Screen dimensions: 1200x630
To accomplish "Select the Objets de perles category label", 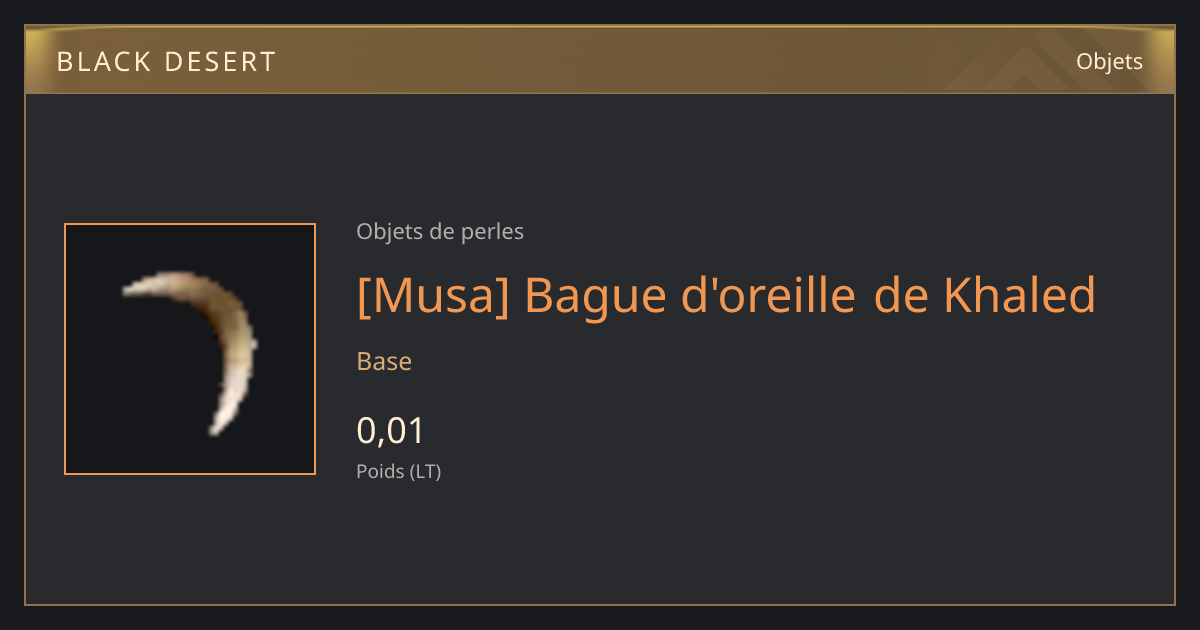I will point(440,232).
